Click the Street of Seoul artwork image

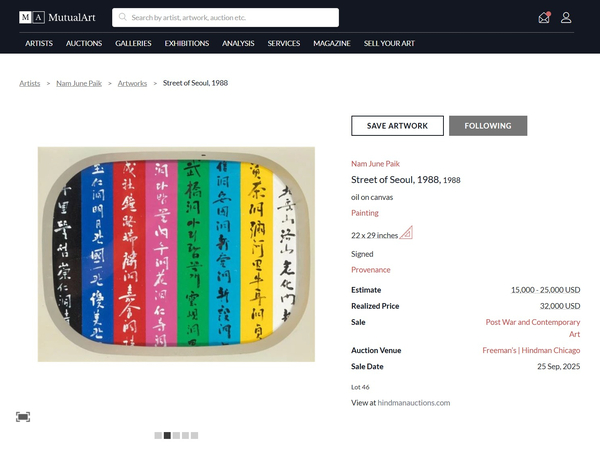click(176, 254)
